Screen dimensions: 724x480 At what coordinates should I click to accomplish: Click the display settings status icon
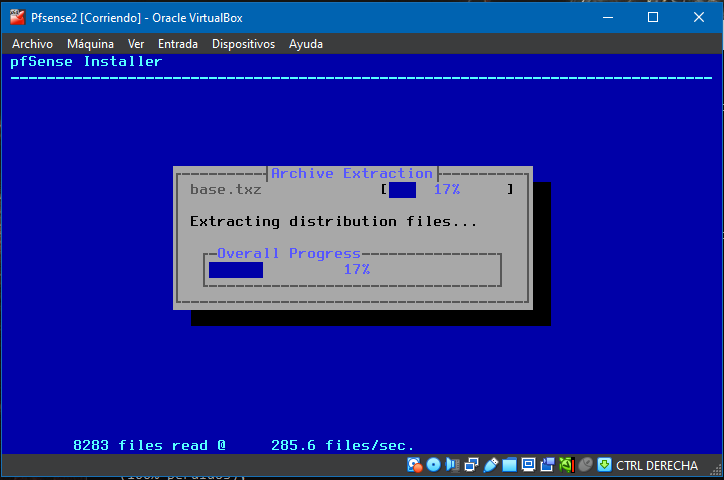pyautogui.click(x=528, y=465)
